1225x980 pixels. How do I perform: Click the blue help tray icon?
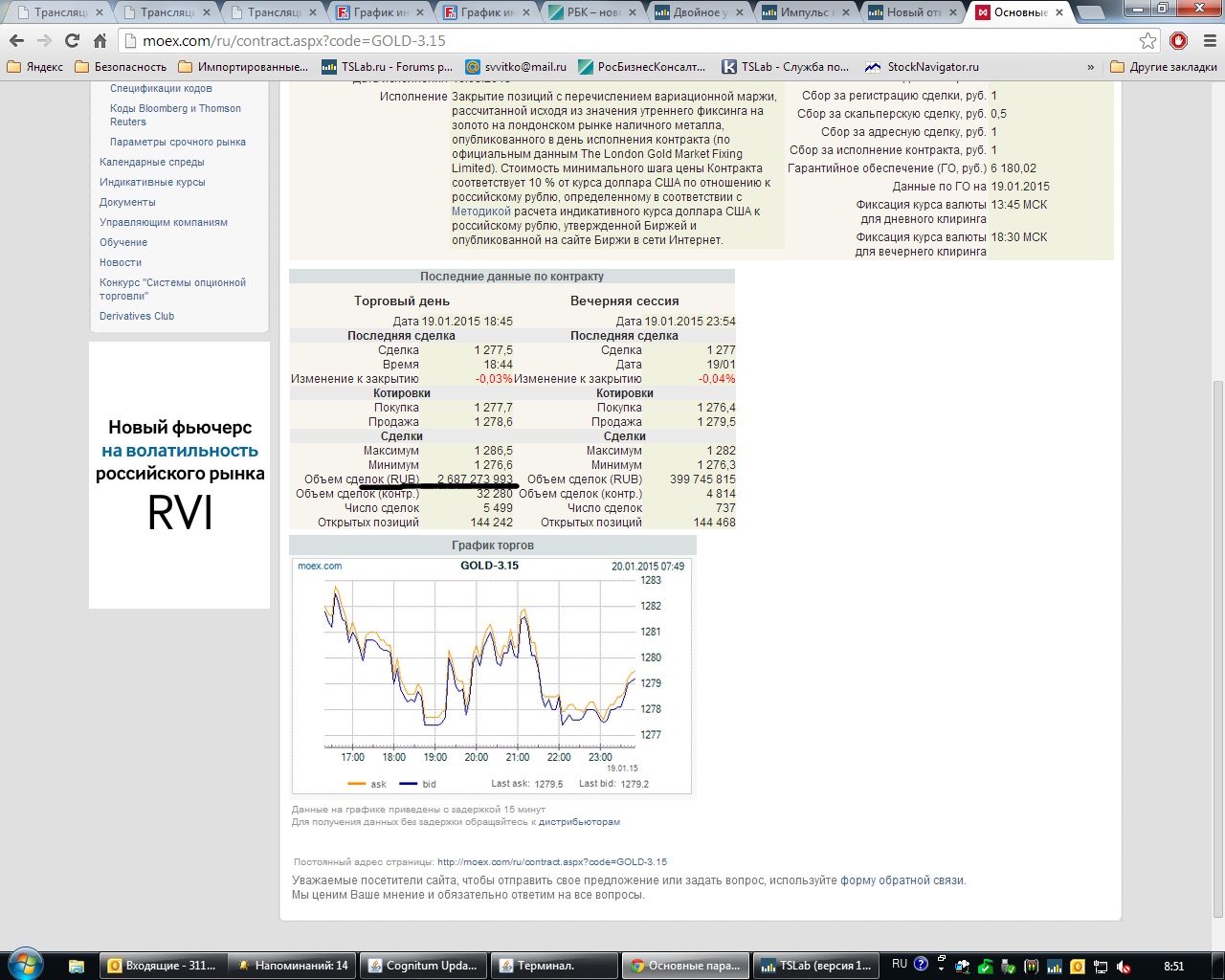coord(921,964)
